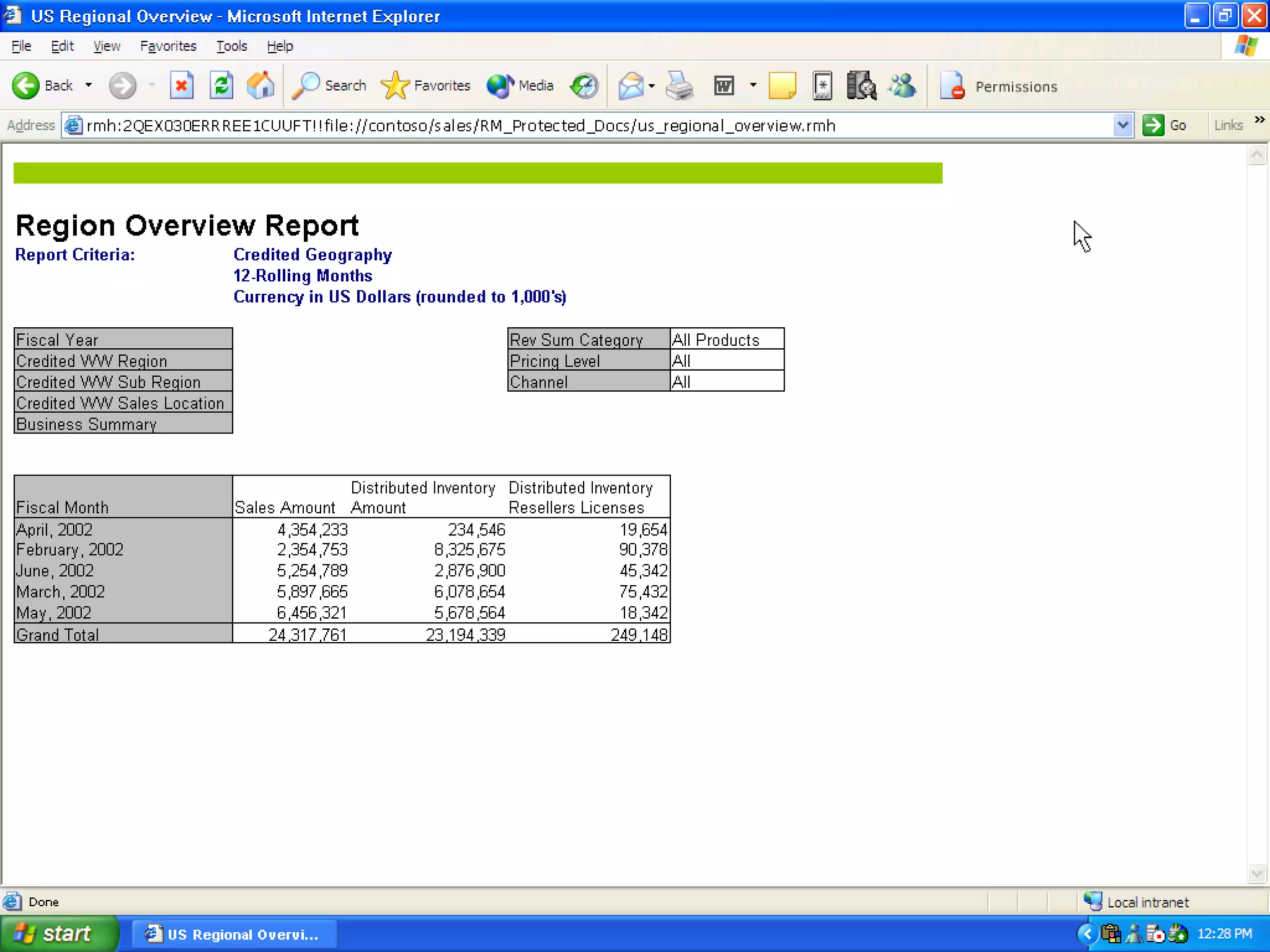This screenshot has height=952, width=1270.
Task: Click the Search toolbar button
Action: (329, 86)
